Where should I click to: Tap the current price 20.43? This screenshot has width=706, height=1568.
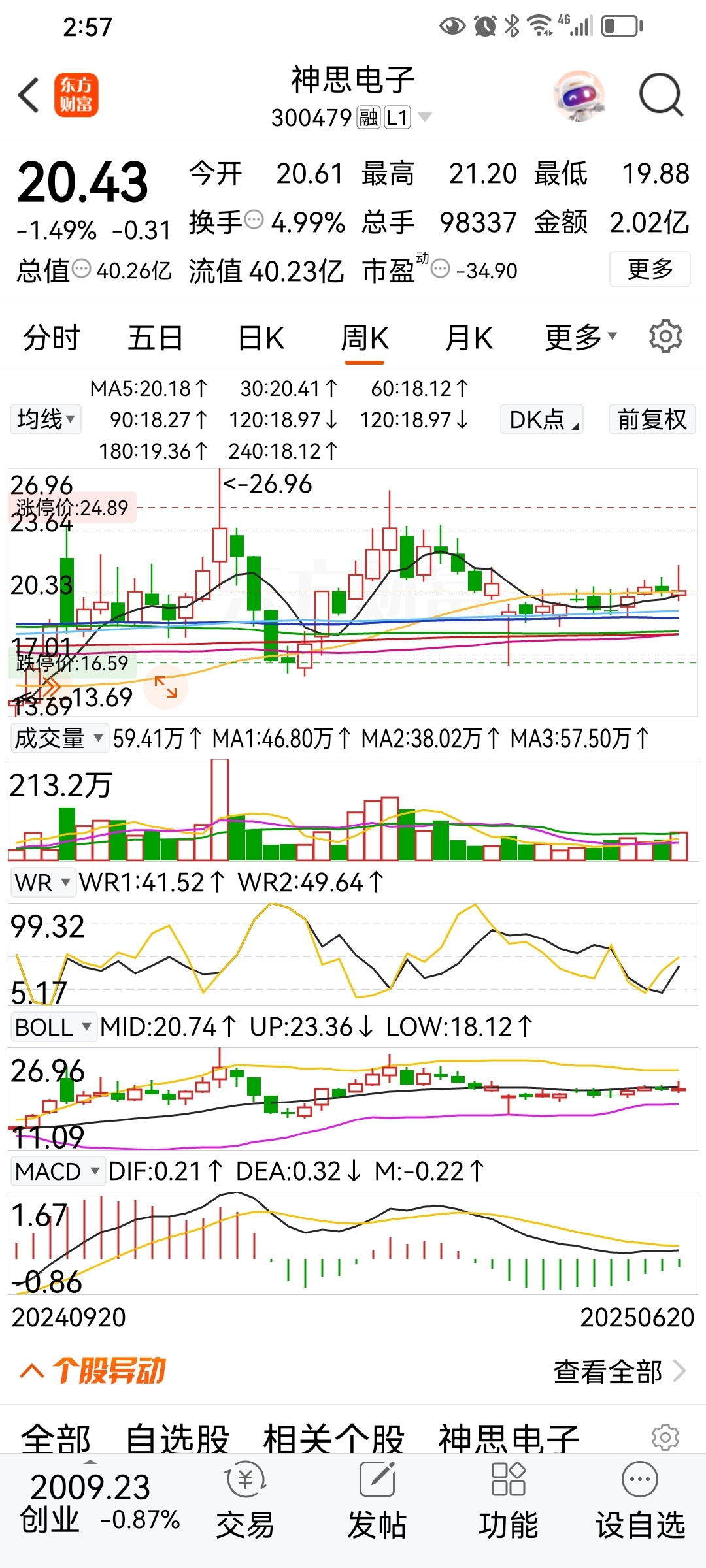83,182
